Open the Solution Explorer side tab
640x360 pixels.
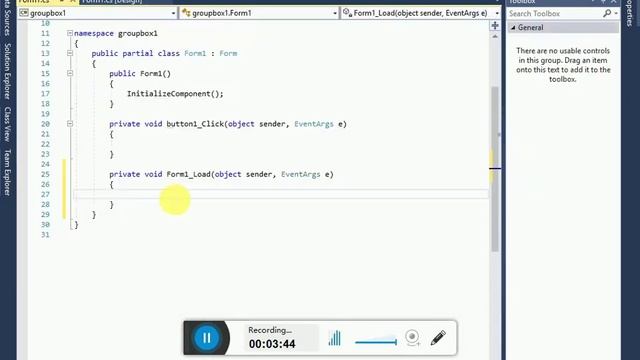(x=7, y=71)
